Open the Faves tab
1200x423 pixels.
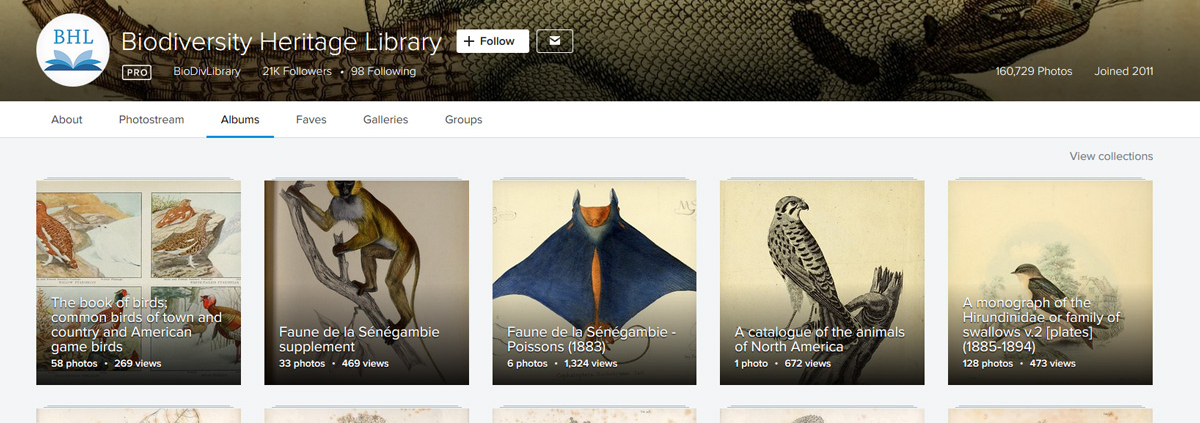pyautogui.click(x=311, y=120)
